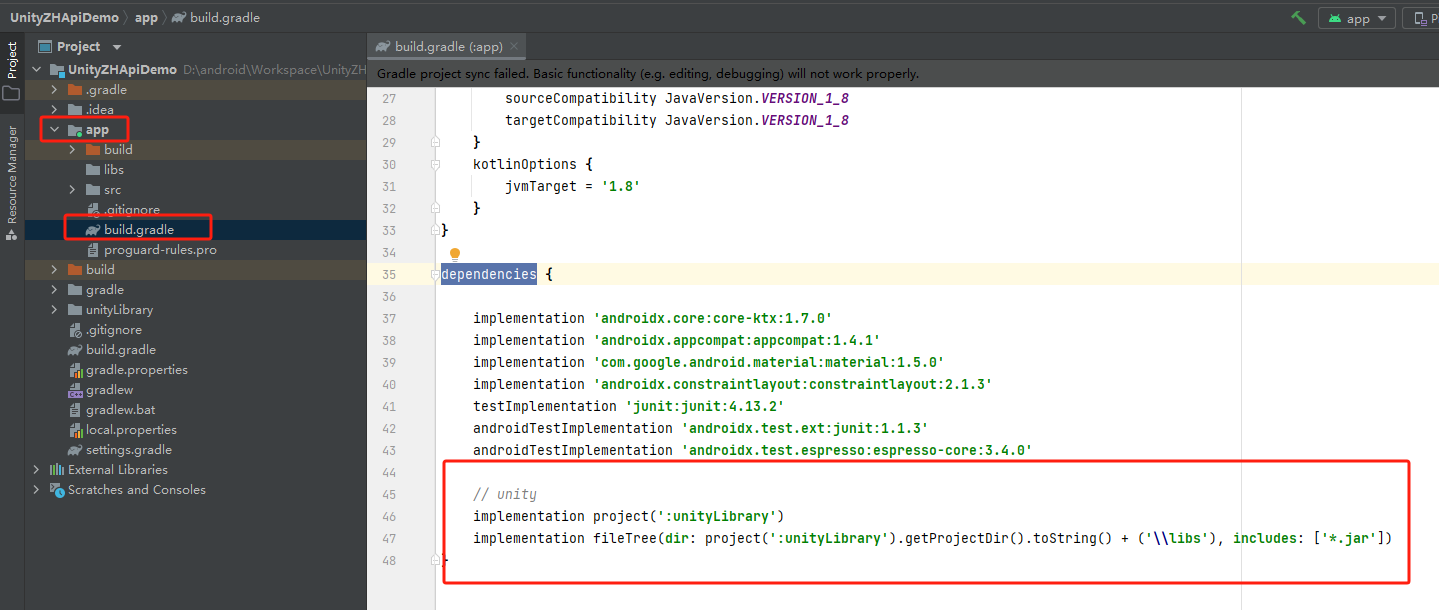Select the UnityZHApiDemo project root row
The image size is (1439, 610).
[196, 70]
